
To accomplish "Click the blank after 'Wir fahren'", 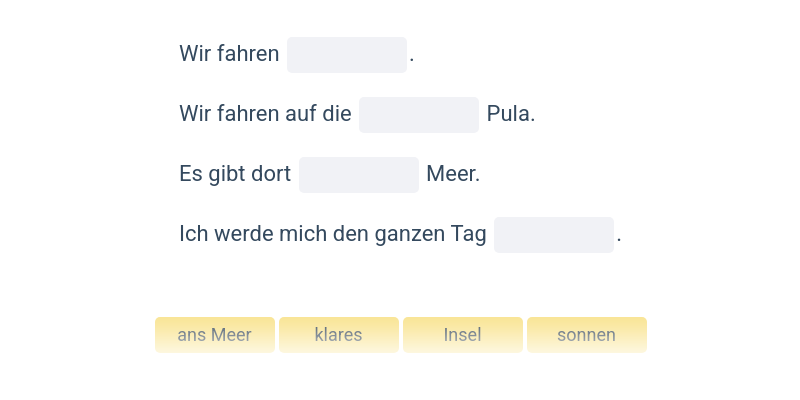I will (x=346, y=55).
